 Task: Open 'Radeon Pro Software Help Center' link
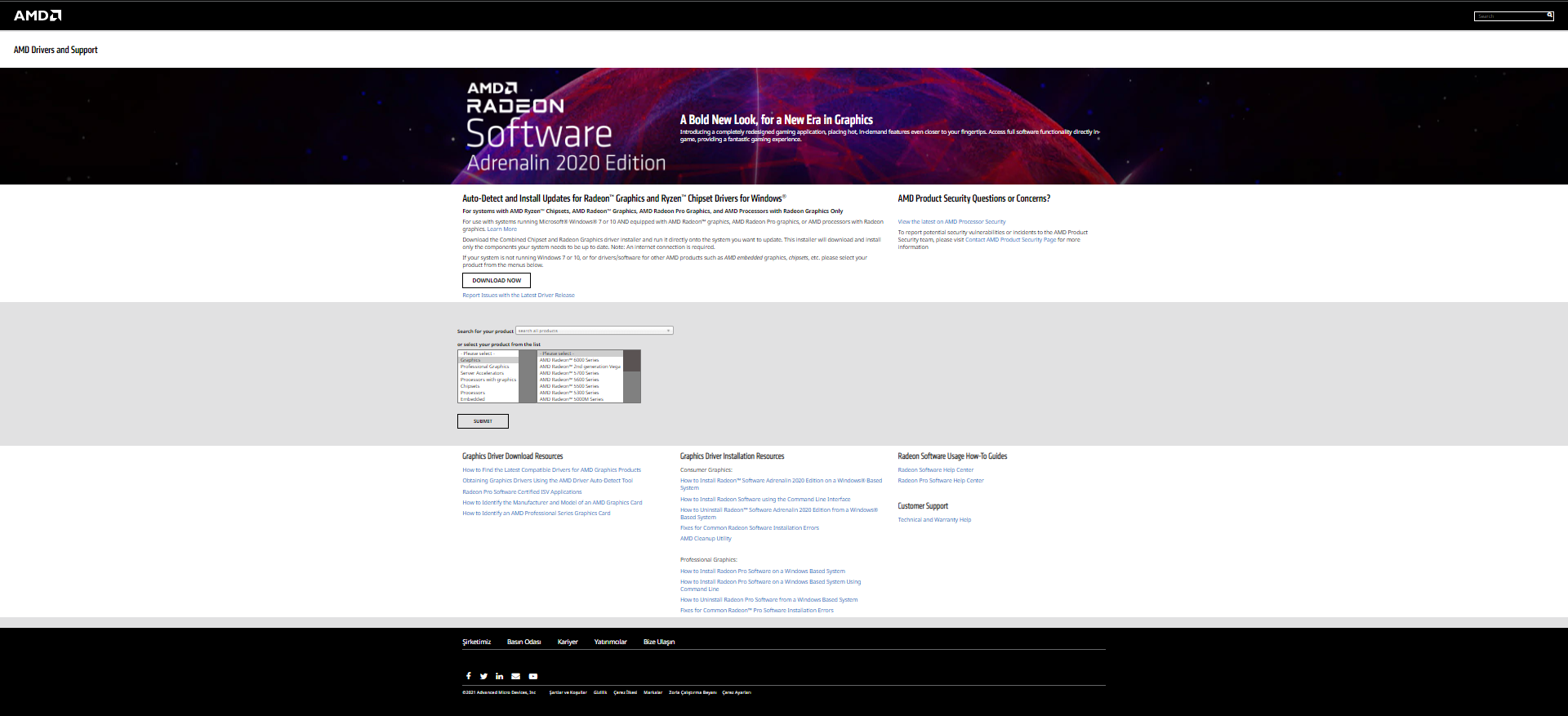click(941, 481)
